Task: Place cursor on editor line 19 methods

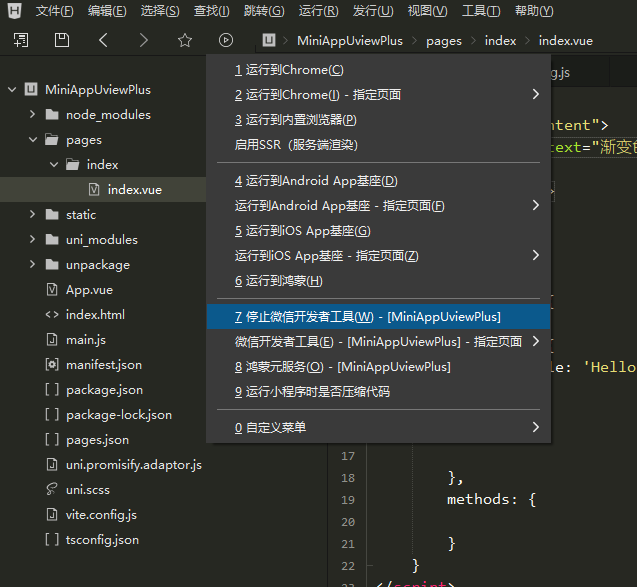Action: click(482, 499)
